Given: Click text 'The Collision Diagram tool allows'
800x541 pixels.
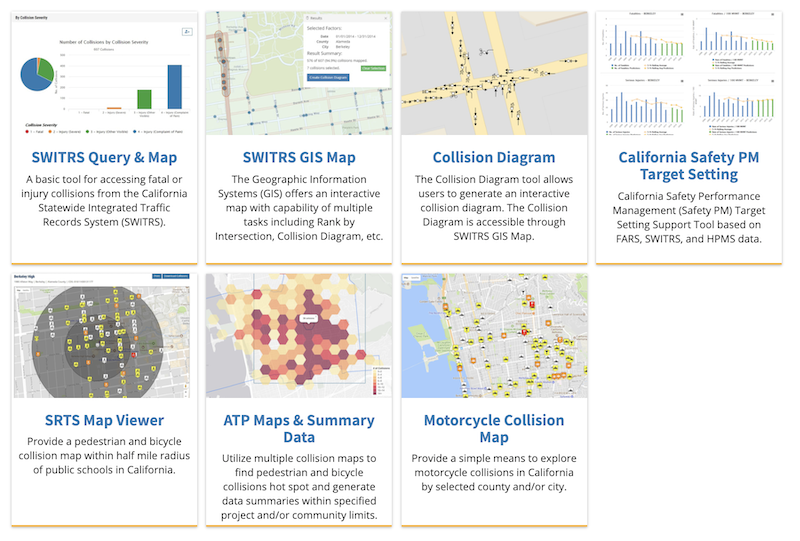Looking at the screenshot, I should 494,180.
